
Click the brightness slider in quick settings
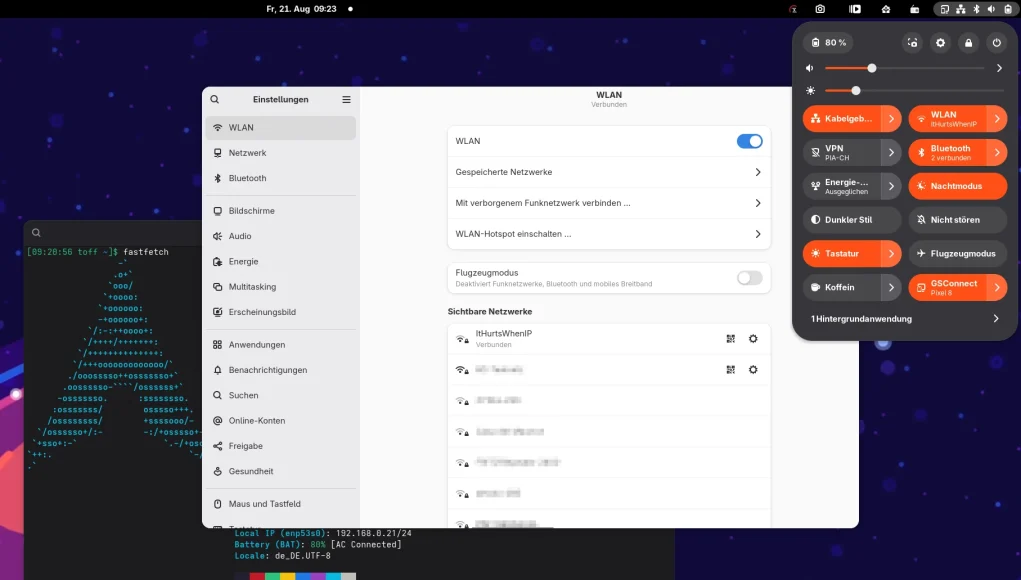click(x=914, y=91)
